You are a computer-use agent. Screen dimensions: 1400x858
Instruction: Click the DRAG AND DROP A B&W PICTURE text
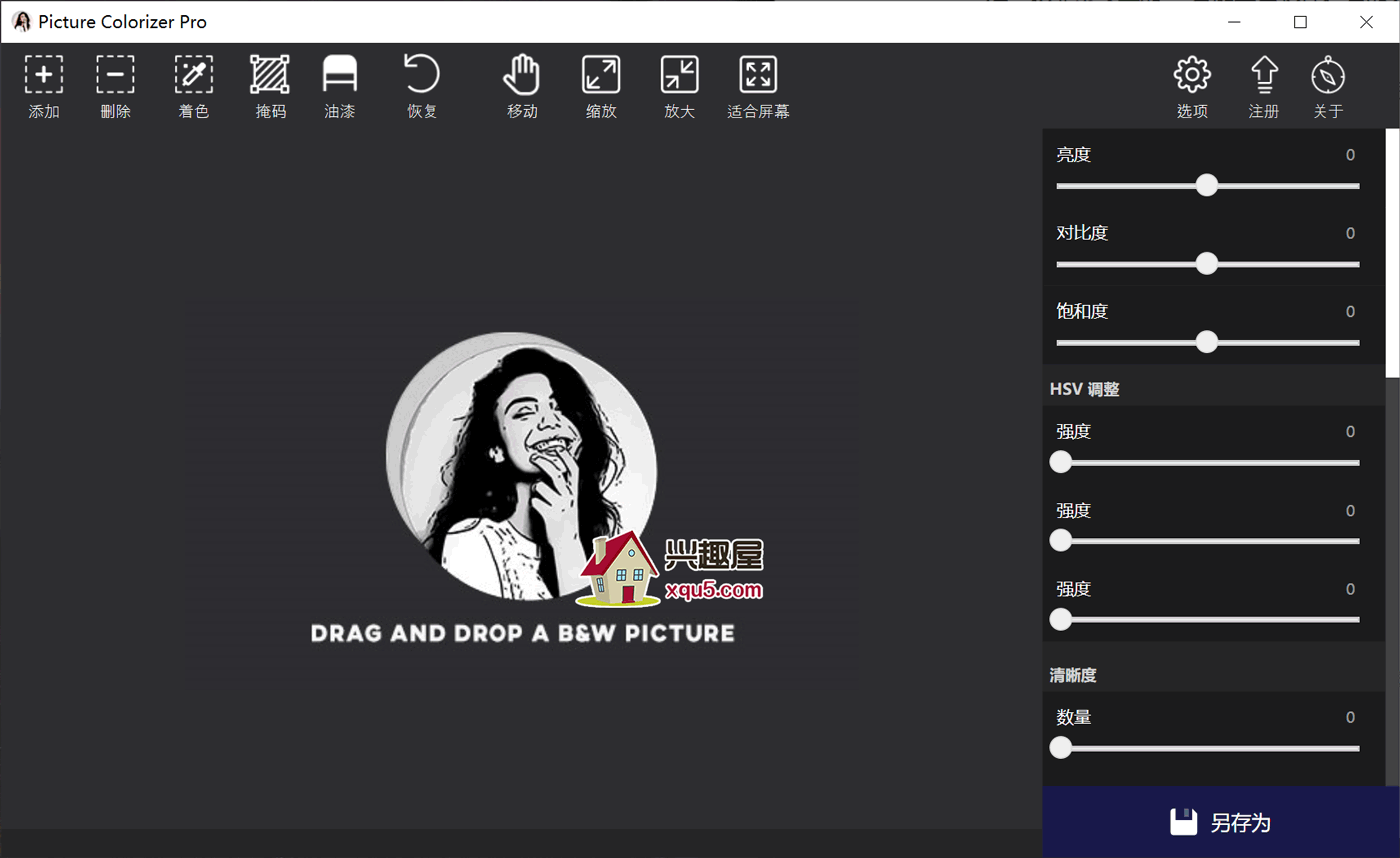point(523,633)
